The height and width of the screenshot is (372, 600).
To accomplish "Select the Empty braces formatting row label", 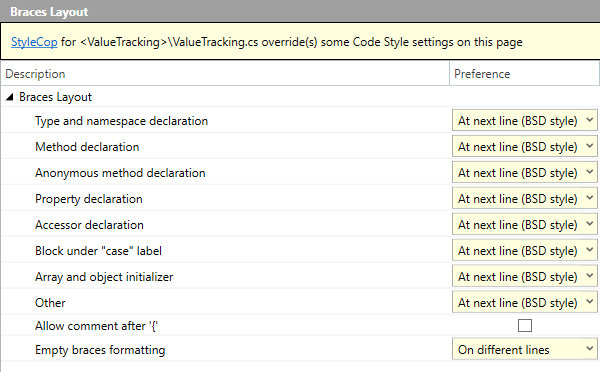I will (100, 350).
